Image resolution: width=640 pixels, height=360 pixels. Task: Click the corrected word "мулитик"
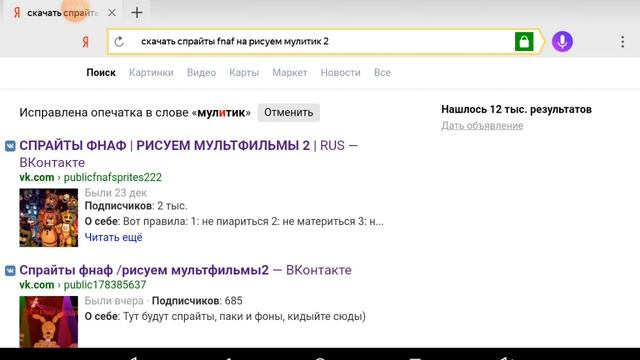click(221, 113)
